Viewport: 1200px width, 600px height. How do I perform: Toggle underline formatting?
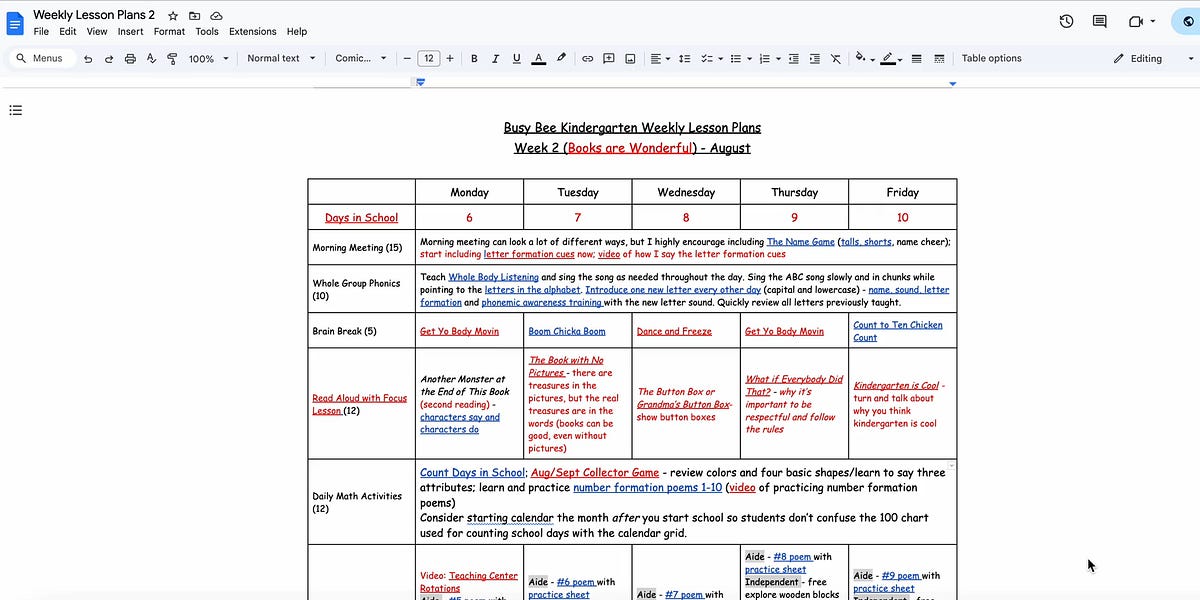point(516,58)
